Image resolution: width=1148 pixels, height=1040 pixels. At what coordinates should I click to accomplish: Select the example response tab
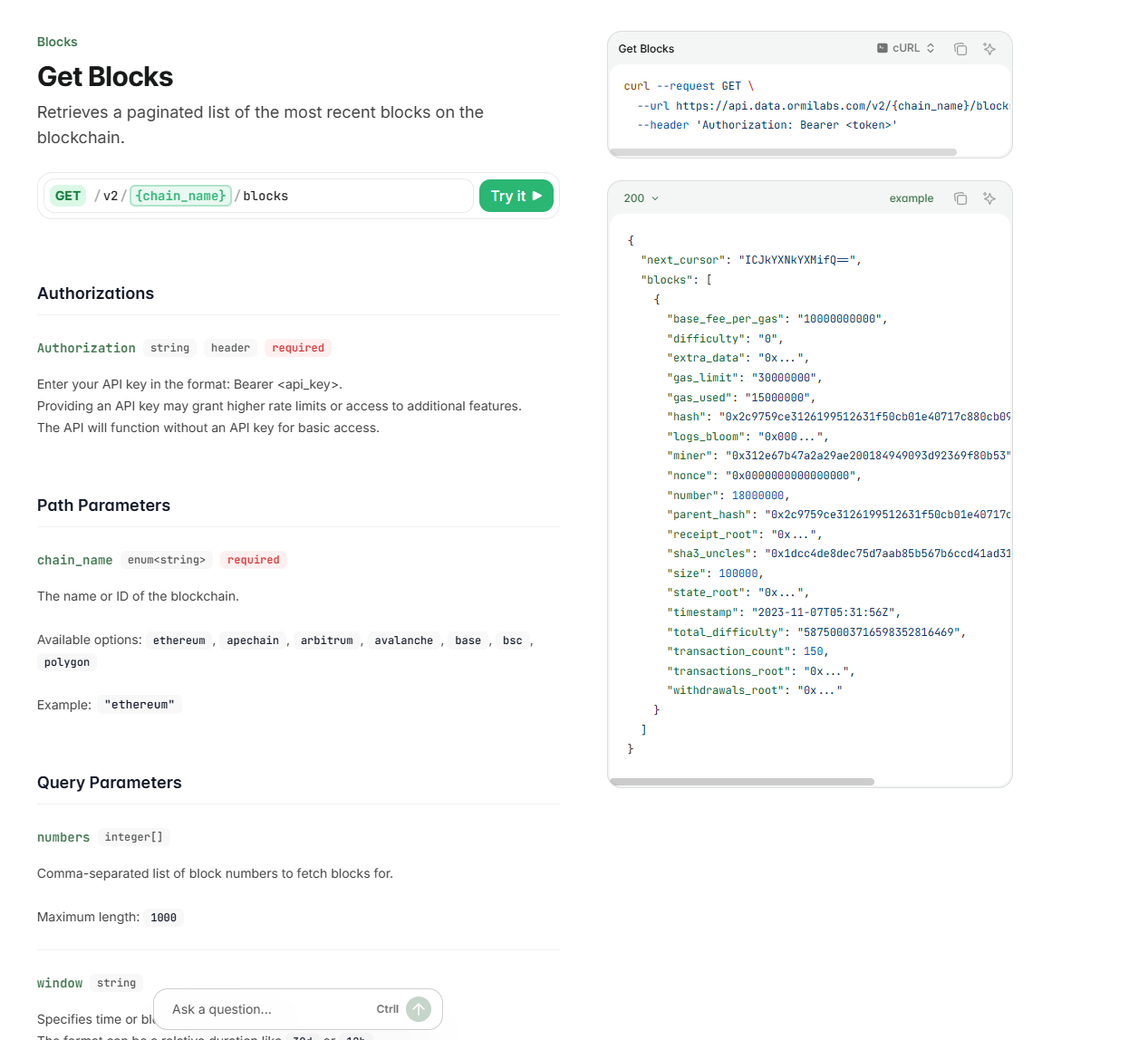pyautogui.click(x=911, y=198)
